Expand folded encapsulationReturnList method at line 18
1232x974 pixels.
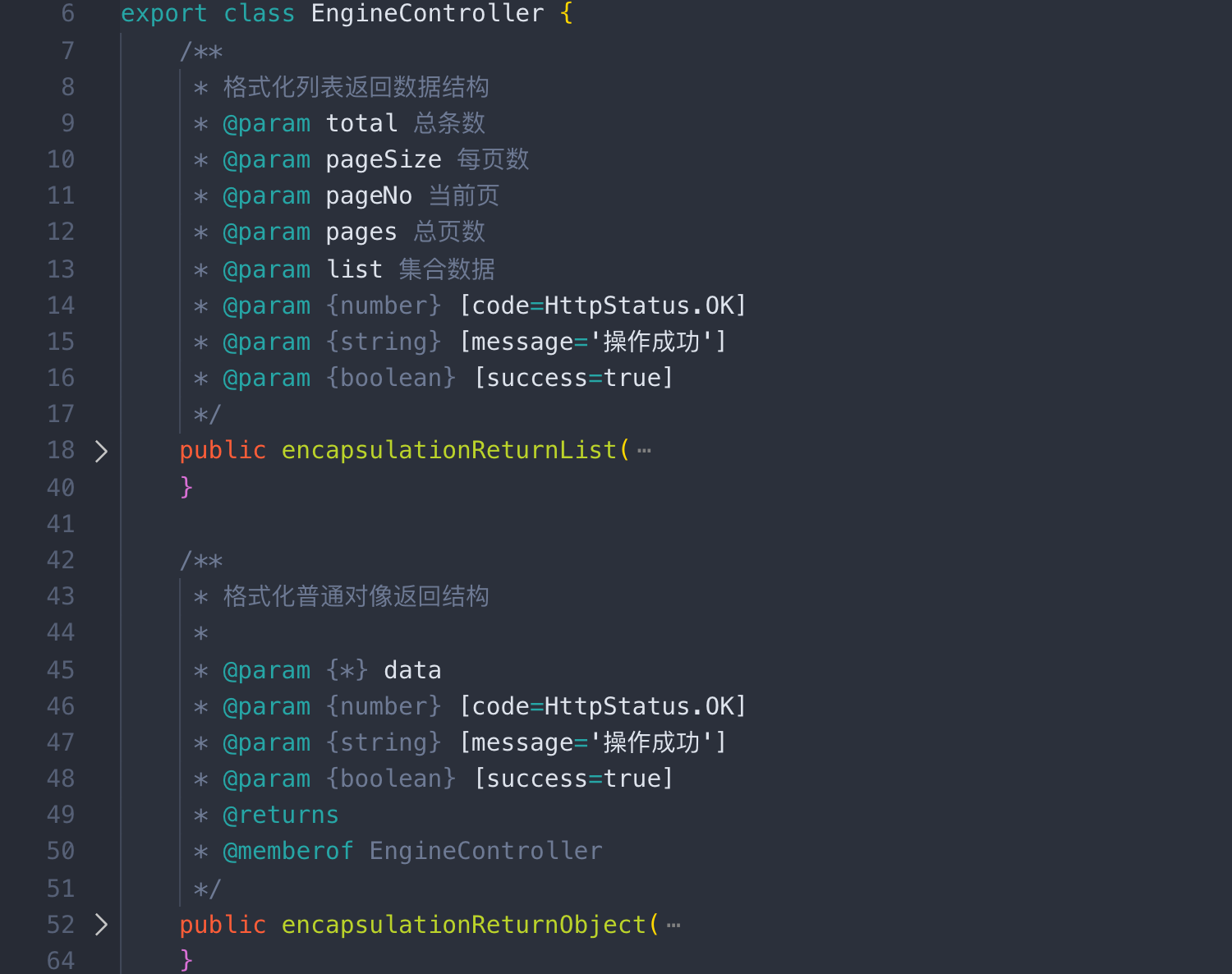[x=101, y=451]
